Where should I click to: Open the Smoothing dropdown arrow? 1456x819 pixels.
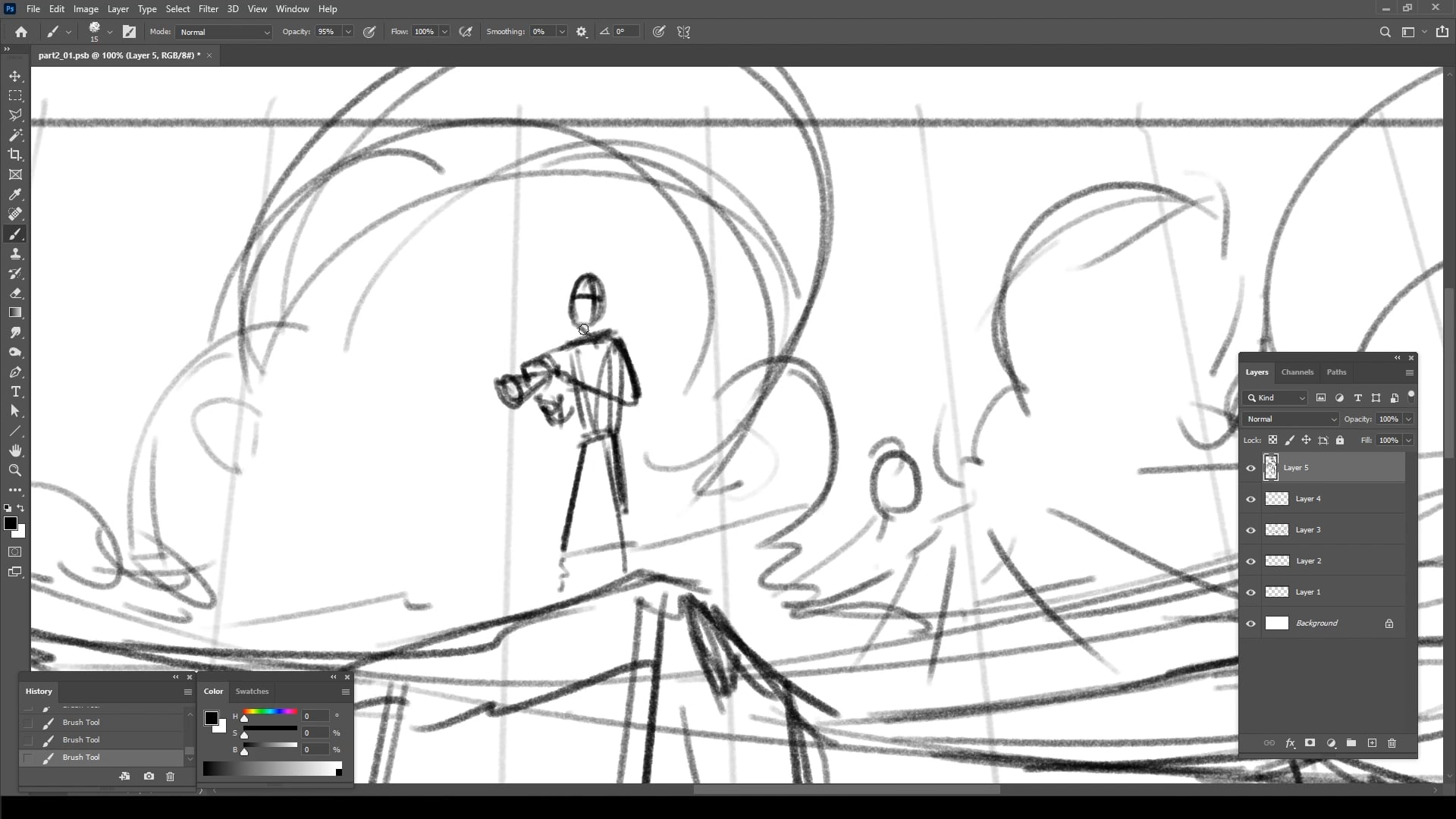[x=562, y=32]
